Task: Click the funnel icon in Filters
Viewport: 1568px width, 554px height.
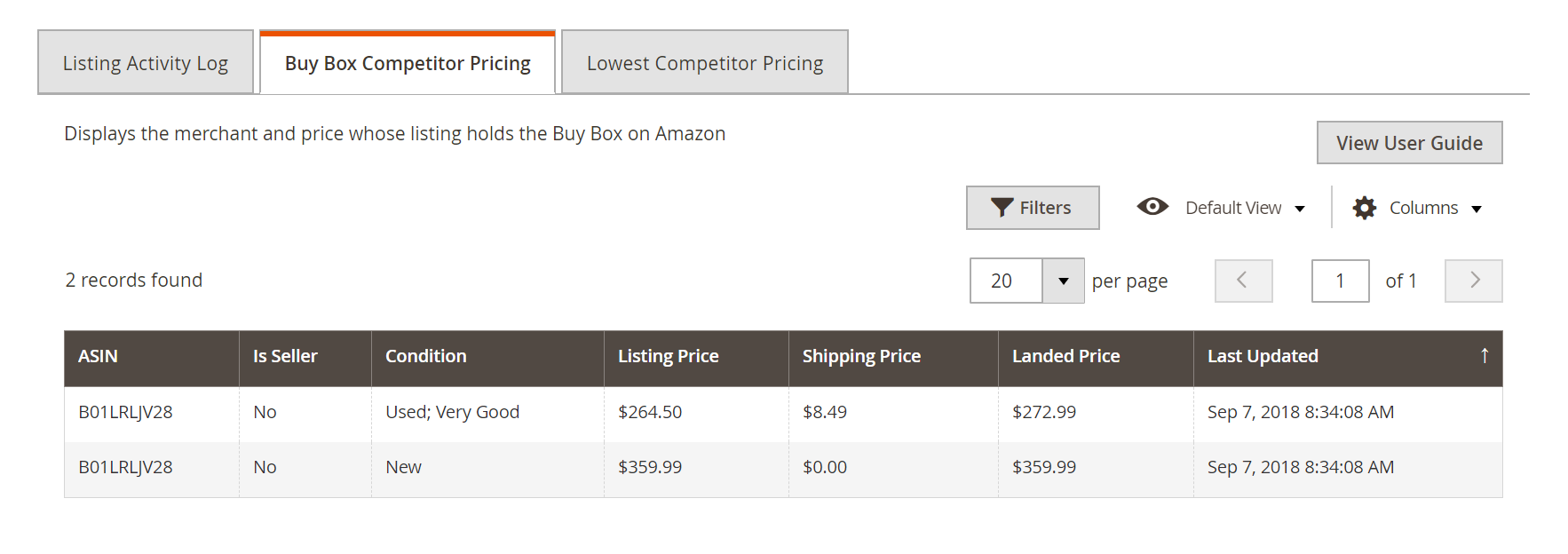Action: coord(1002,208)
